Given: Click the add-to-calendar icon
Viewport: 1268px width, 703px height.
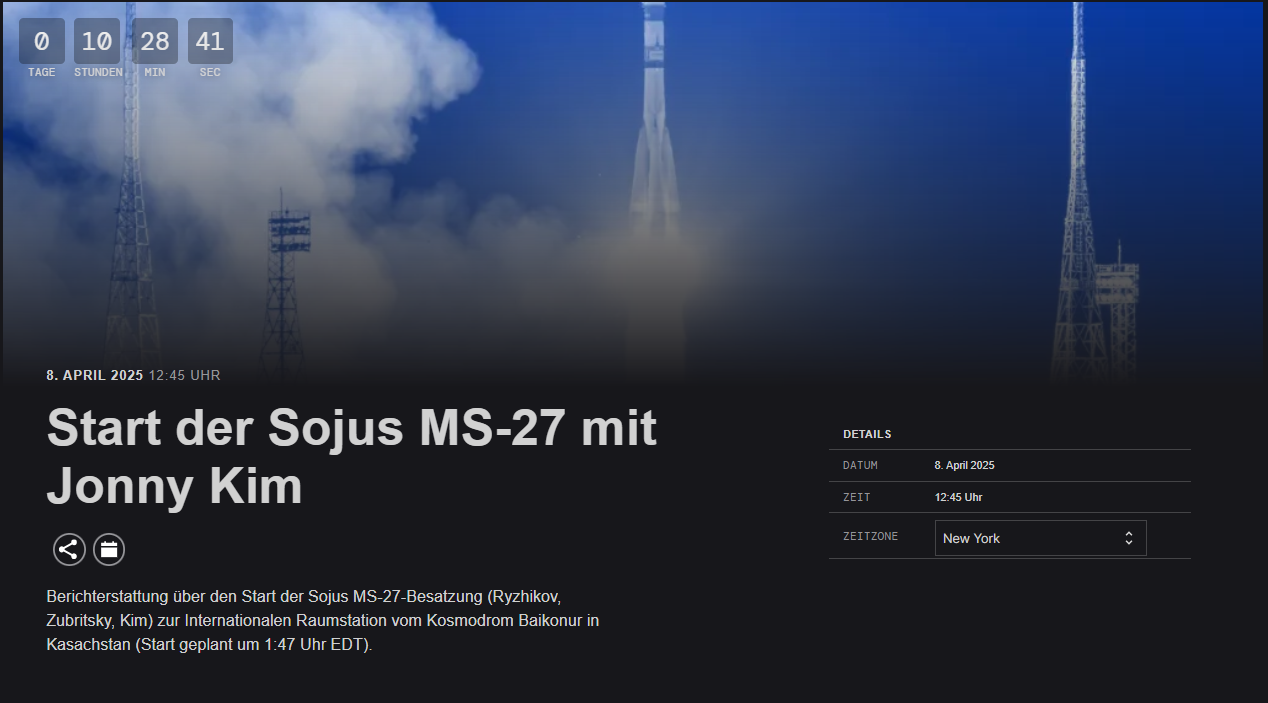Looking at the screenshot, I should click(109, 549).
